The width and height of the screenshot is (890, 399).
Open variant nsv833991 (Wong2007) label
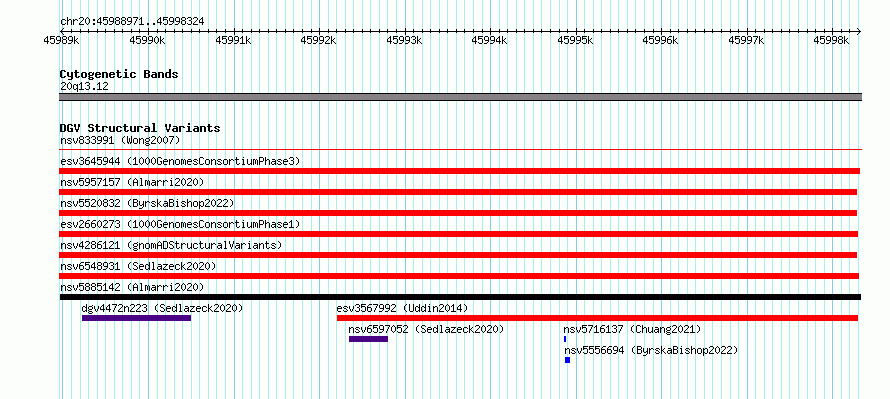click(120, 140)
